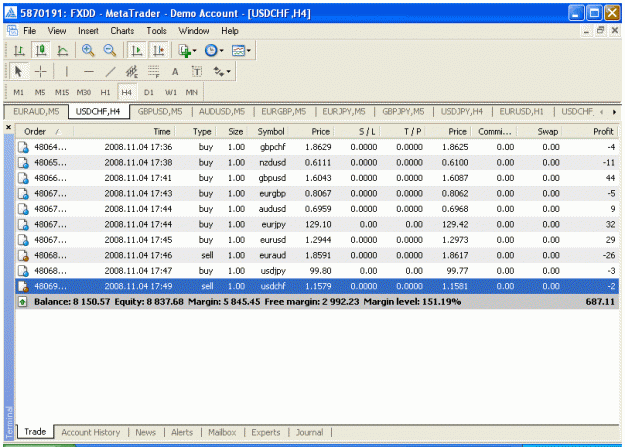Select the gbpchf buy order row

[x=317, y=147]
